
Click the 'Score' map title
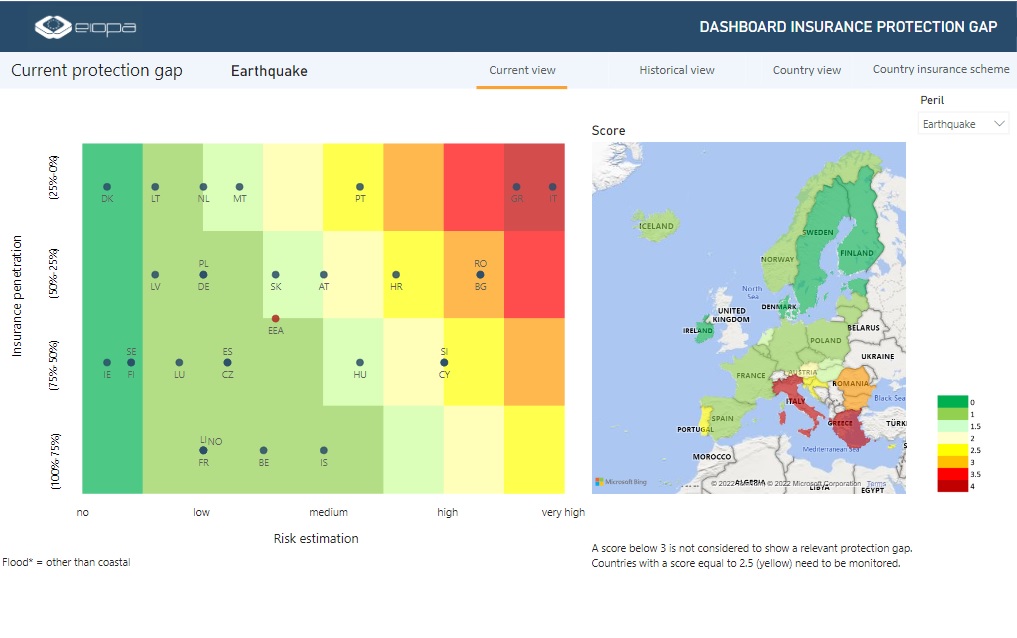point(608,130)
